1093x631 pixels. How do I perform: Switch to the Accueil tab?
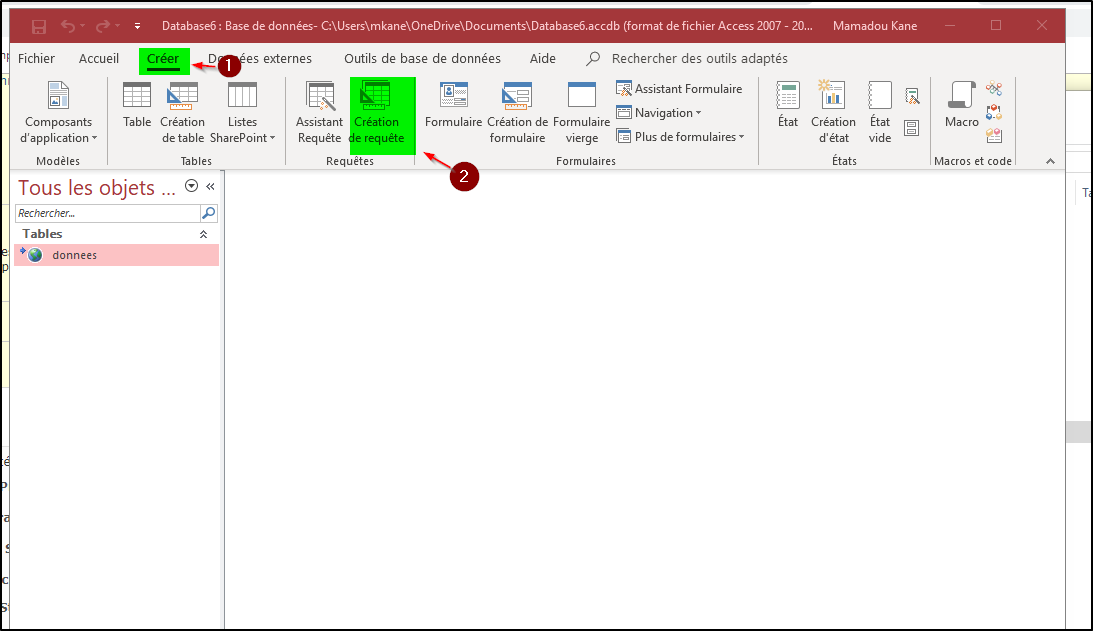click(x=99, y=59)
